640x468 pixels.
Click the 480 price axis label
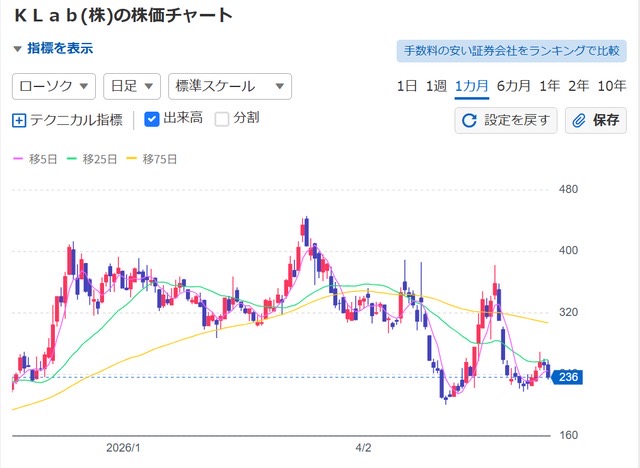[568, 189]
